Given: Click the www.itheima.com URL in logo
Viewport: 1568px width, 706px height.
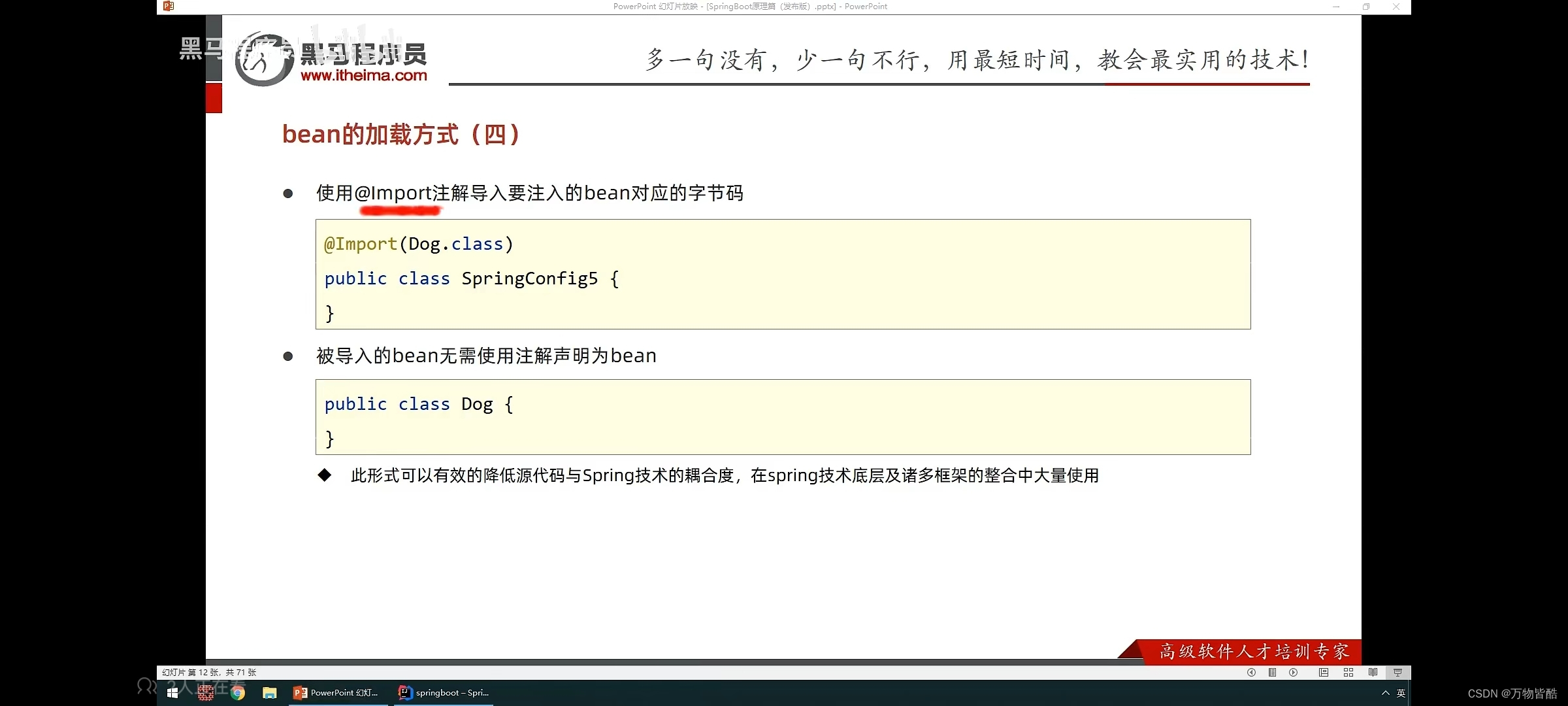Looking at the screenshot, I should click(364, 76).
